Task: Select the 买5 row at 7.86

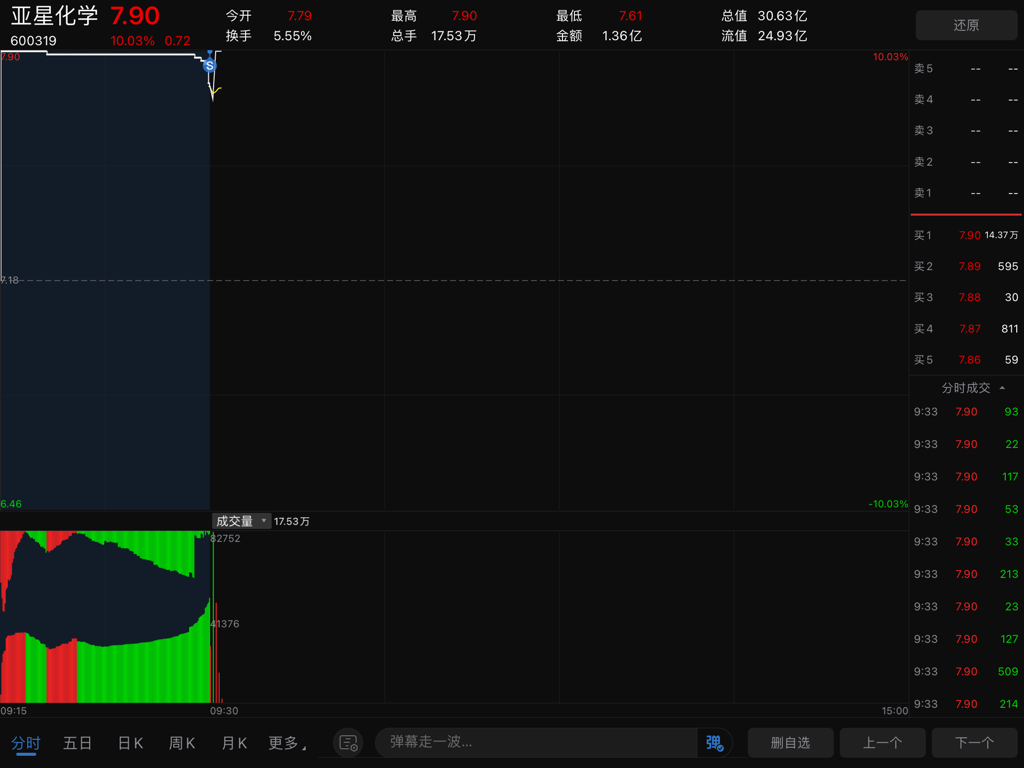Action: [x=966, y=360]
